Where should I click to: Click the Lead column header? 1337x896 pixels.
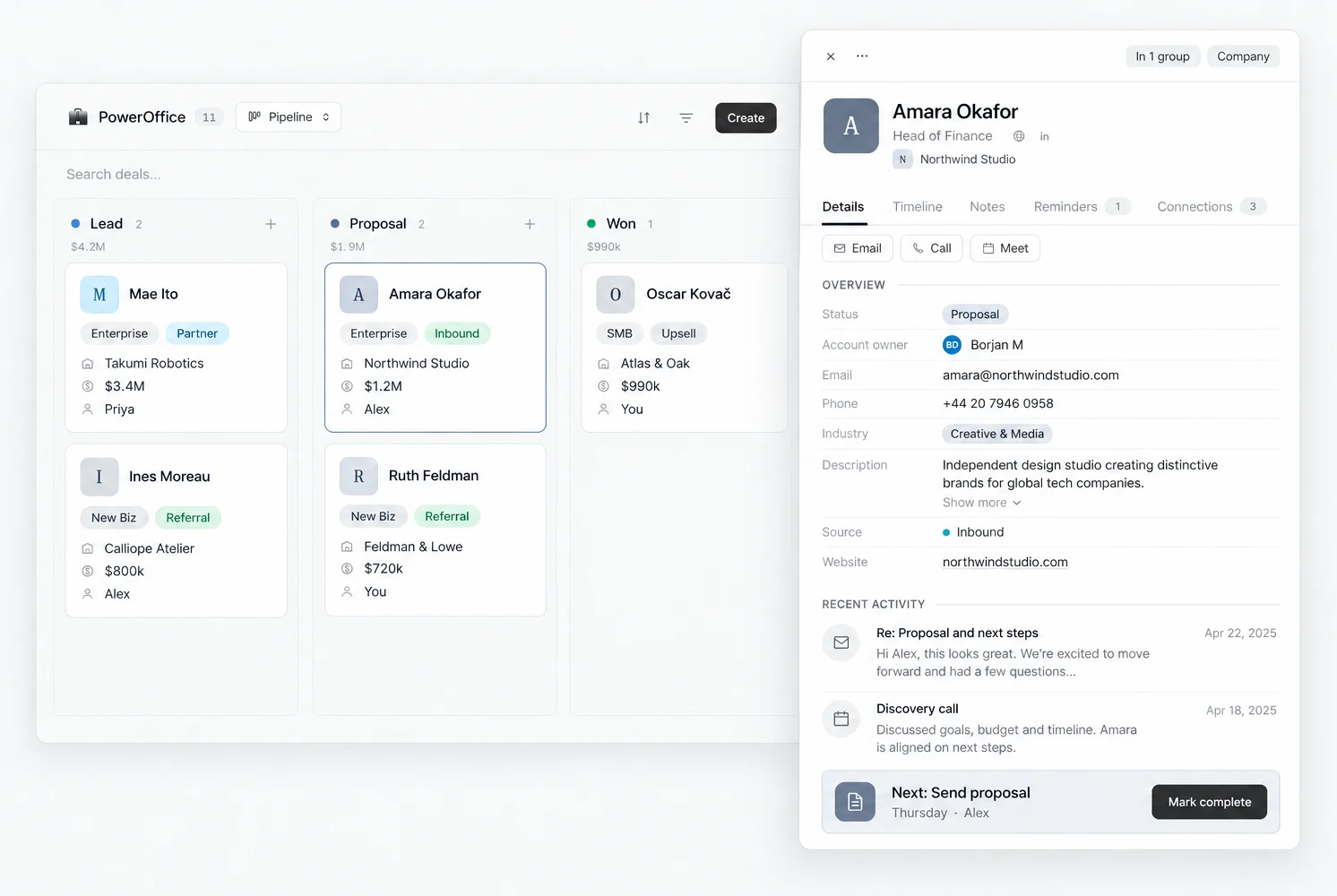coord(106,224)
